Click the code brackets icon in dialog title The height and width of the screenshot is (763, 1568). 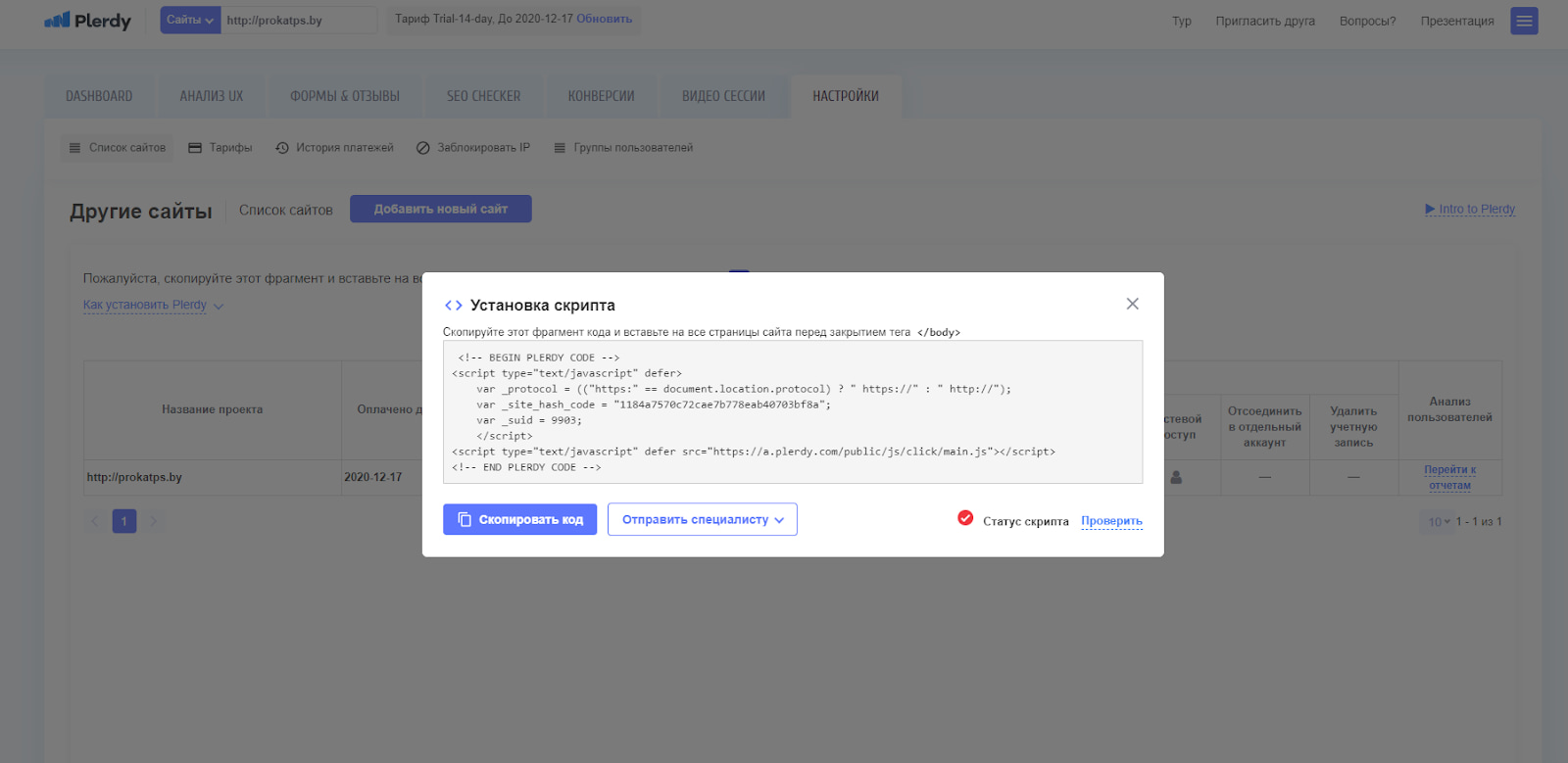(453, 306)
